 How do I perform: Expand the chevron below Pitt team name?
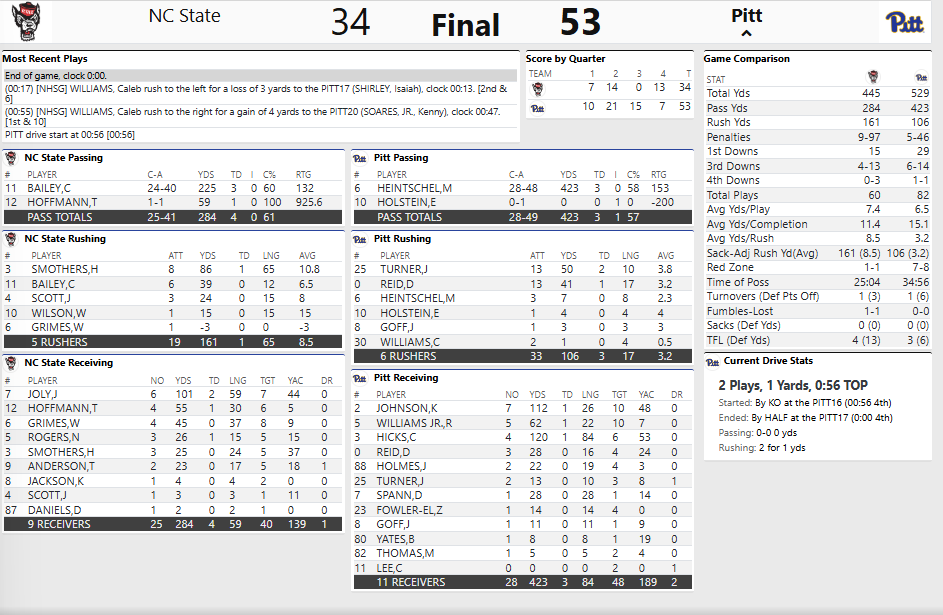[x=746, y=34]
